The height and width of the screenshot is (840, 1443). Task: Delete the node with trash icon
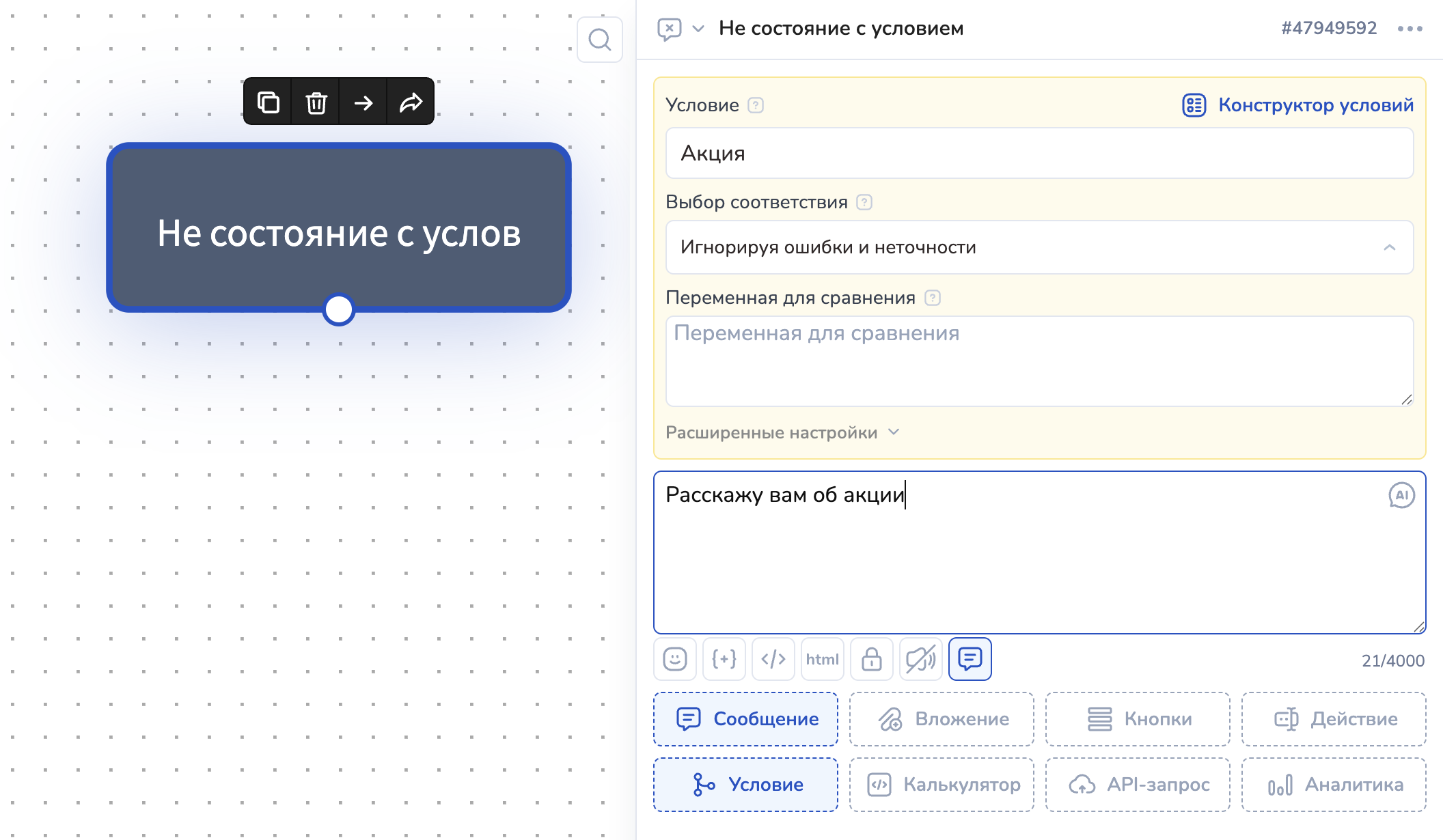(316, 102)
